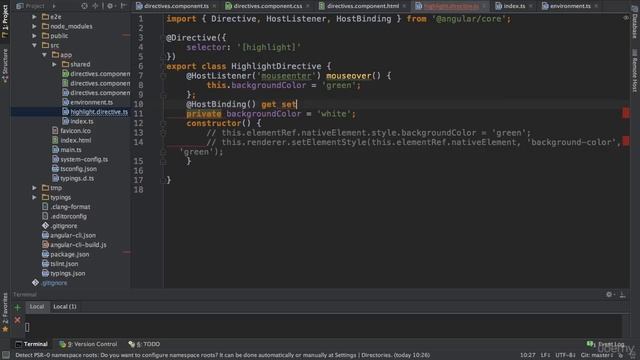Place cursor at end of line 10 code
Screen dimensions: 640x360
(297, 104)
